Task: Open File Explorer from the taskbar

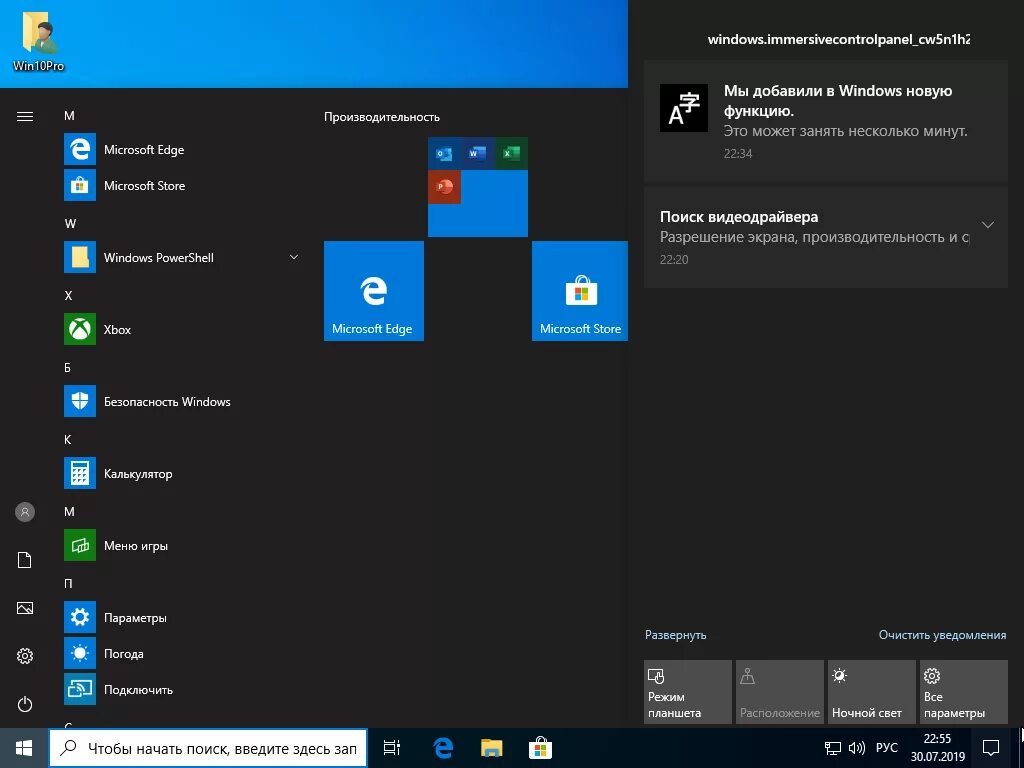Action: point(491,748)
